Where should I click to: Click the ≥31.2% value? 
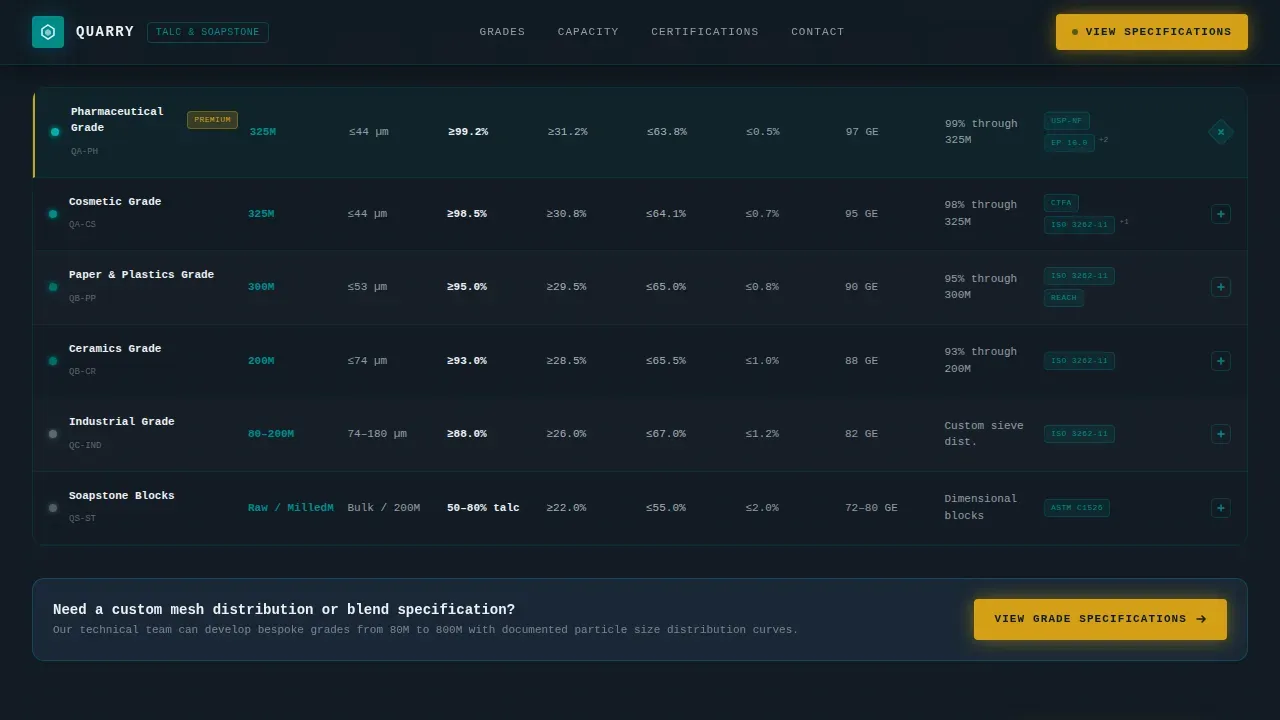pos(568,132)
